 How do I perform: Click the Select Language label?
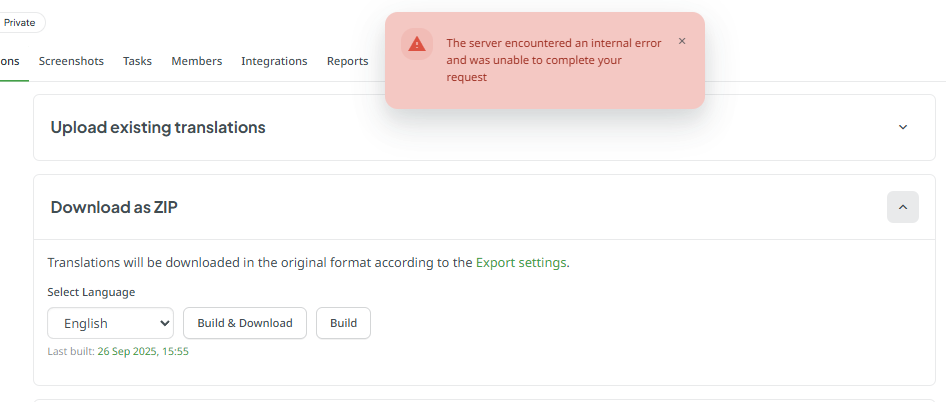pyautogui.click(x=91, y=292)
